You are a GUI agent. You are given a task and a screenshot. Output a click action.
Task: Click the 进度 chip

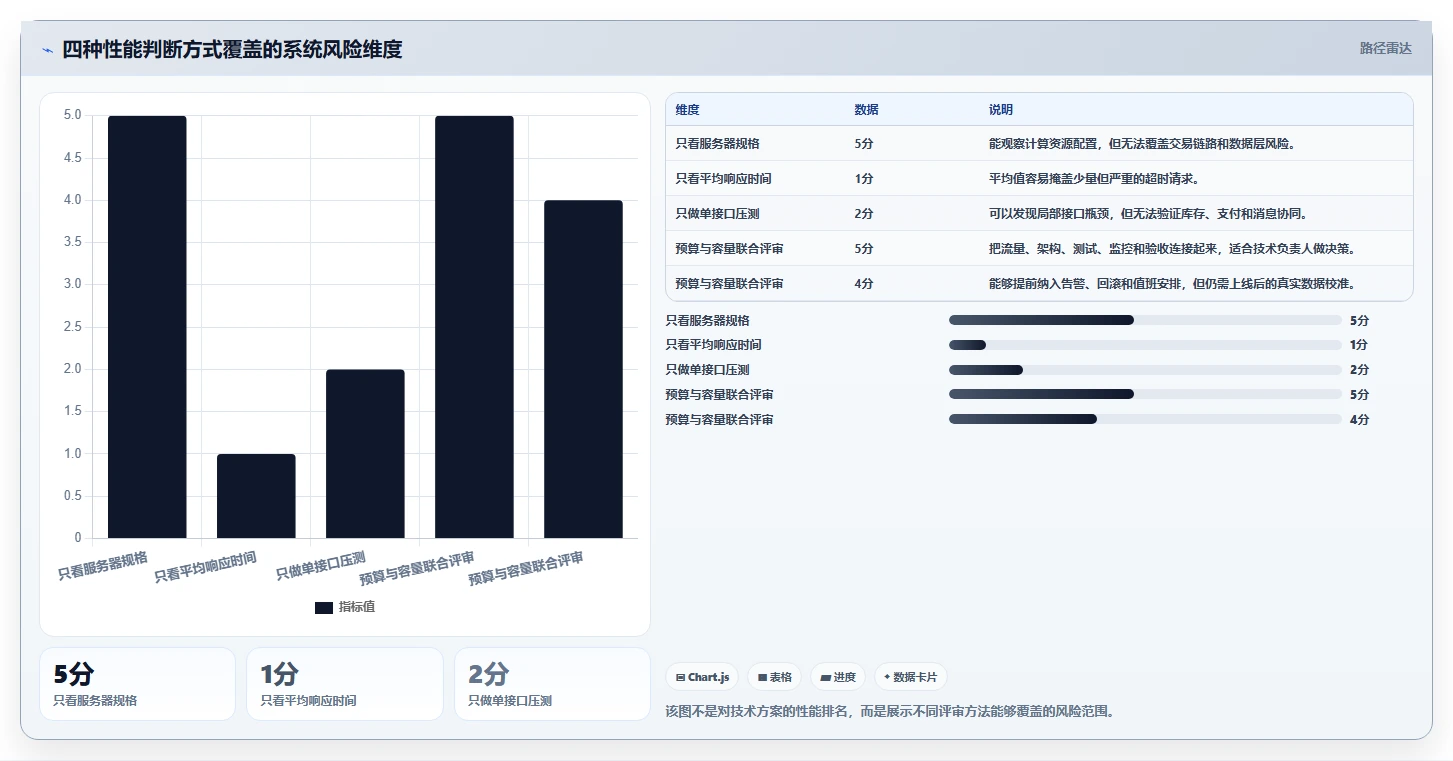pos(839,677)
